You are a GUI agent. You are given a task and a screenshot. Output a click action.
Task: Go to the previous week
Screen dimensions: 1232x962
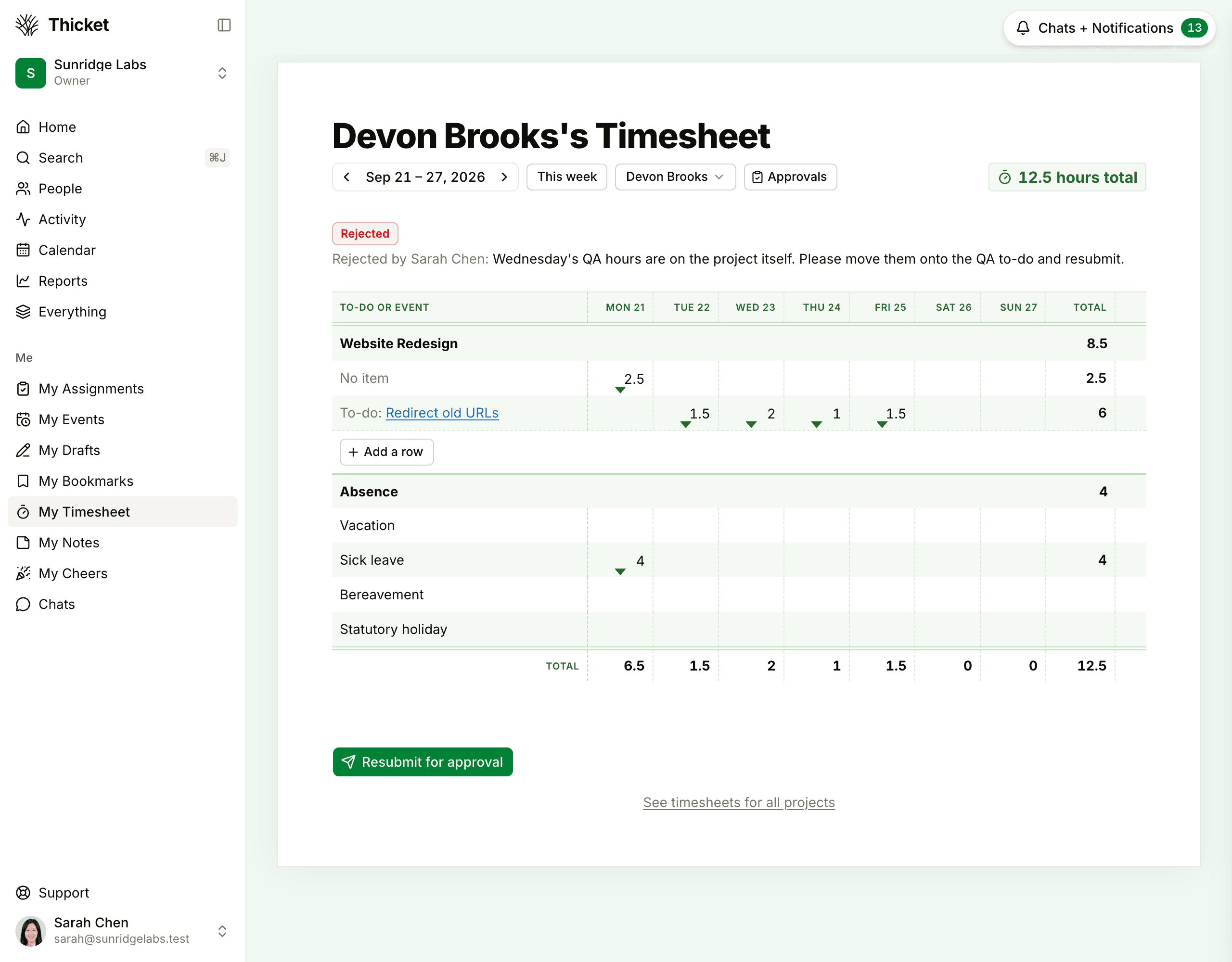coord(347,177)
